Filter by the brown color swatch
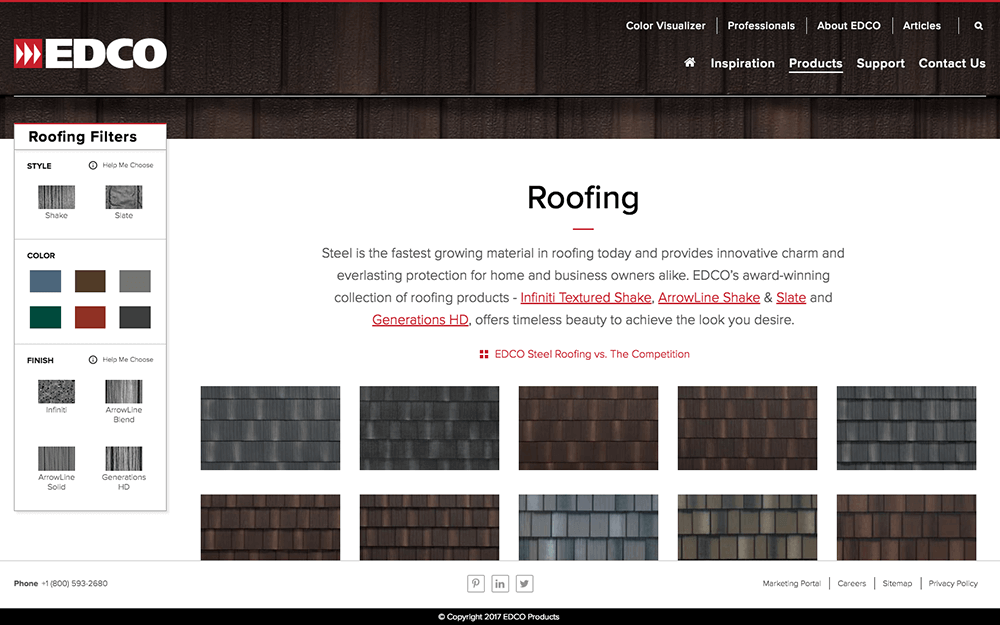The height and width of the screenshot is (625, 1000). click(90, 281)
